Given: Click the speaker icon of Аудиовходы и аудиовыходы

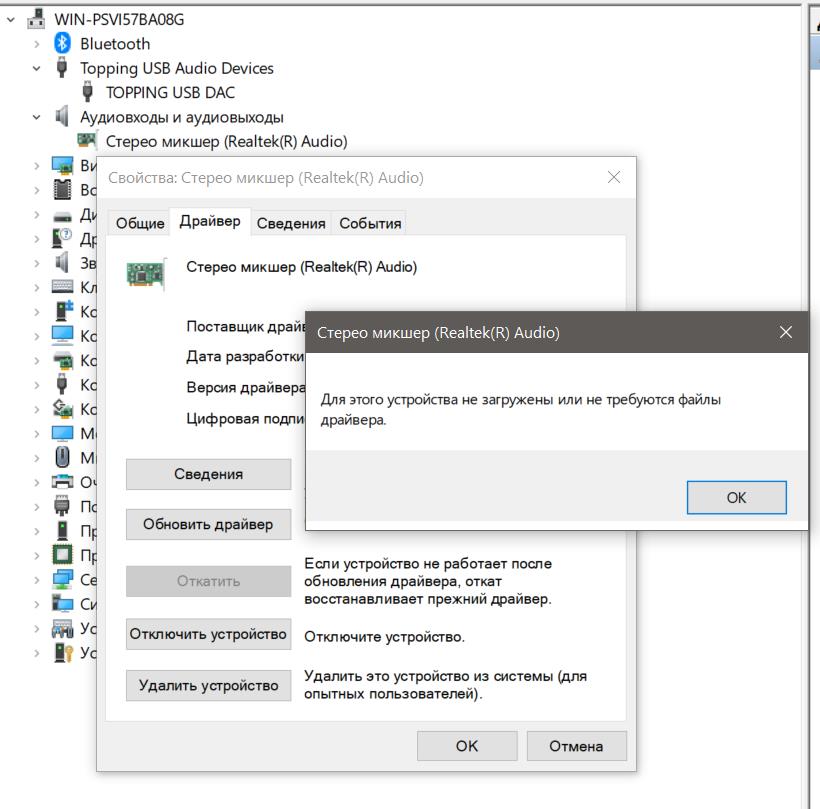Looking at the screenshot, I should (62, 116).
